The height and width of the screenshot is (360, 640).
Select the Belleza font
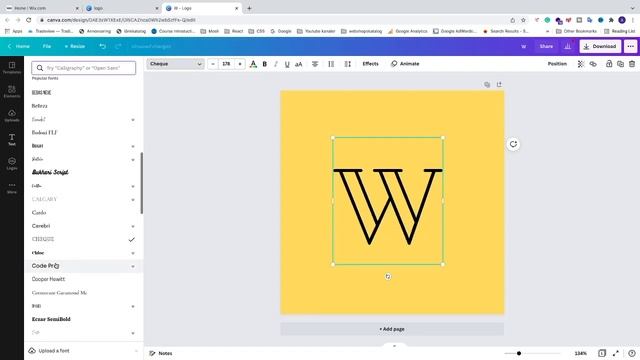pyautogui.click(x=40, y=106)
